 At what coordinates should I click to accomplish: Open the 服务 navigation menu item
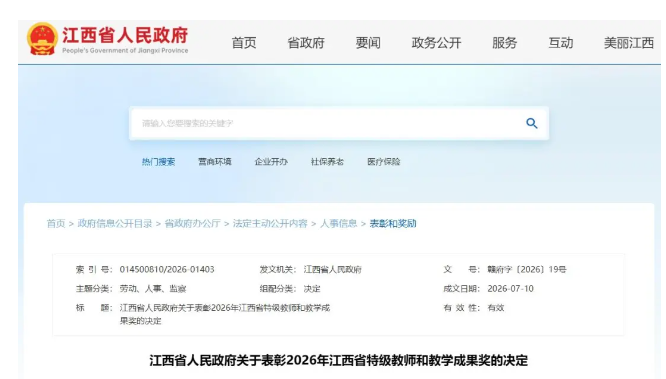click(x=505, y=43)
